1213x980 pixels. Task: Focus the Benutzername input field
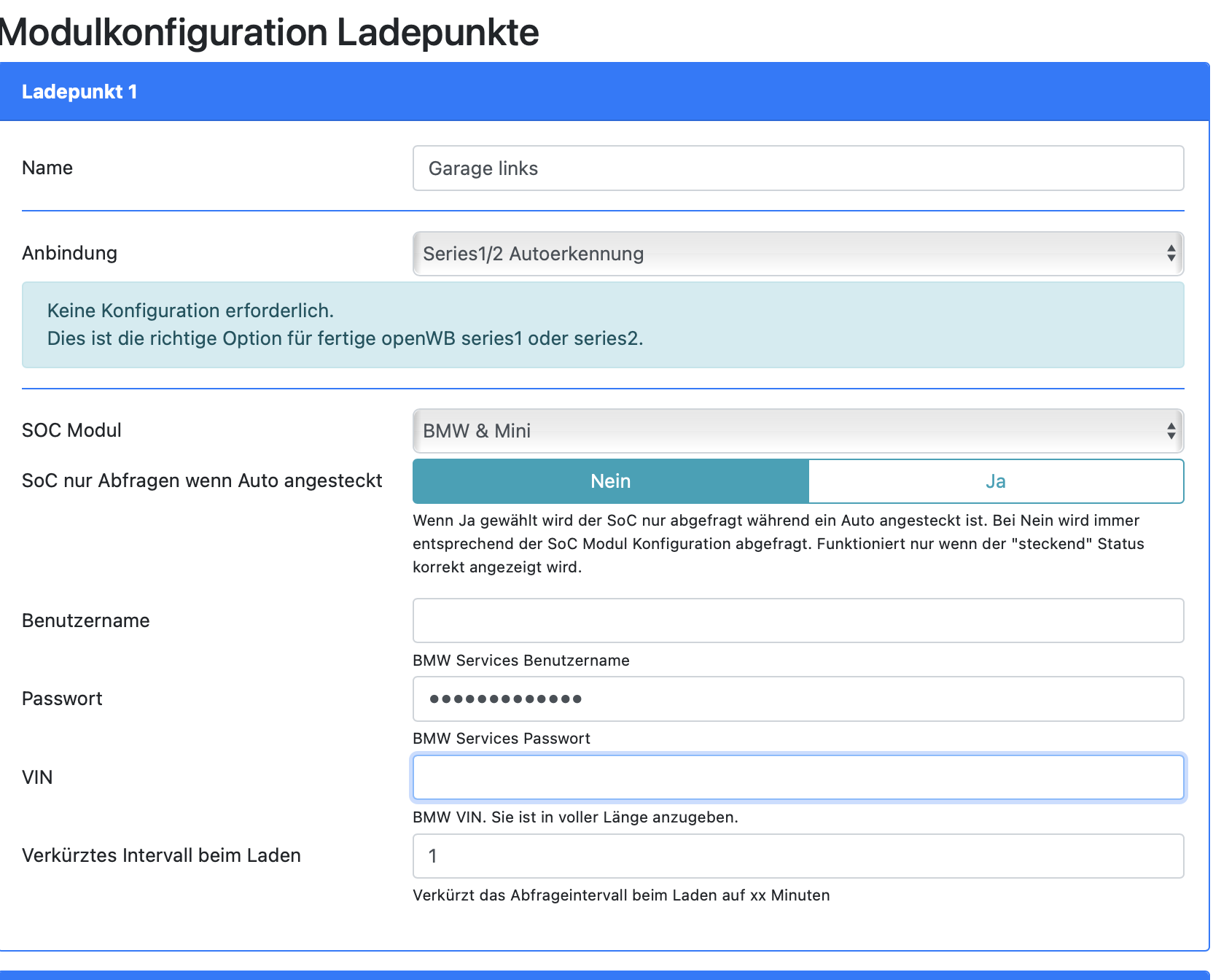coord(797,621)
